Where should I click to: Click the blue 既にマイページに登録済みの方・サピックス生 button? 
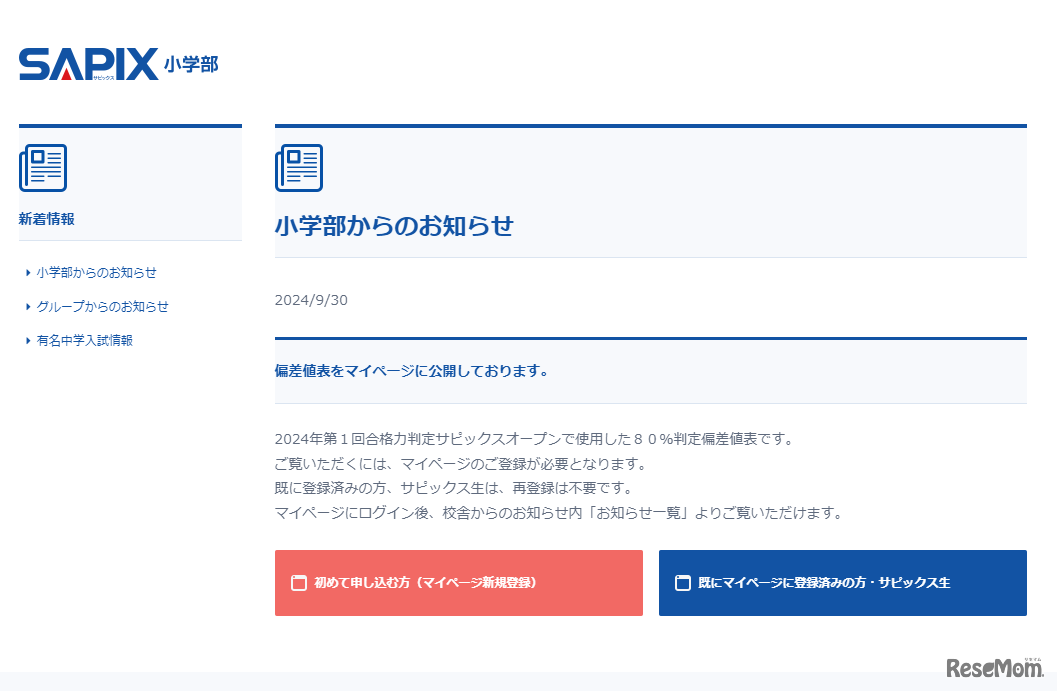click(843, 582)
